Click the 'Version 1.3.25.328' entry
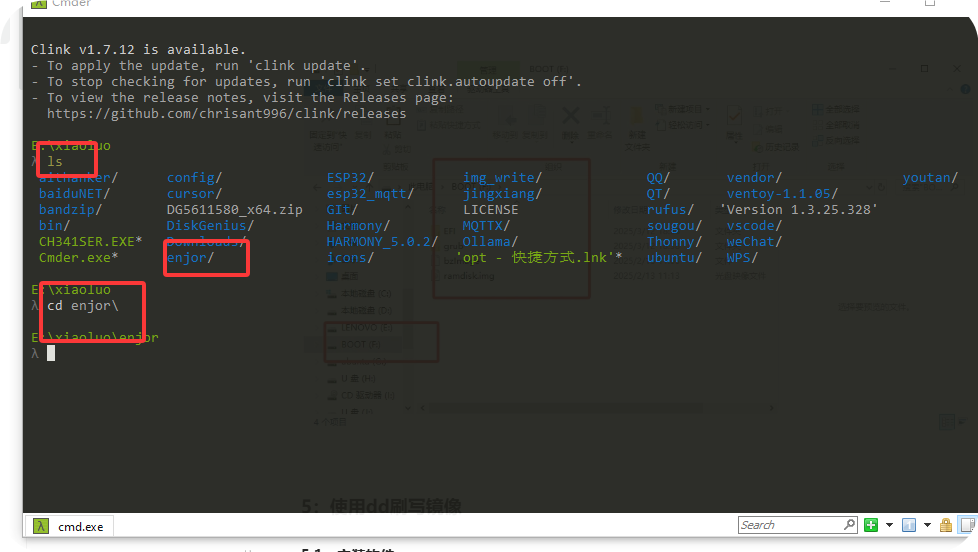This screenshot has width=978, height=552. pos(798,210)
